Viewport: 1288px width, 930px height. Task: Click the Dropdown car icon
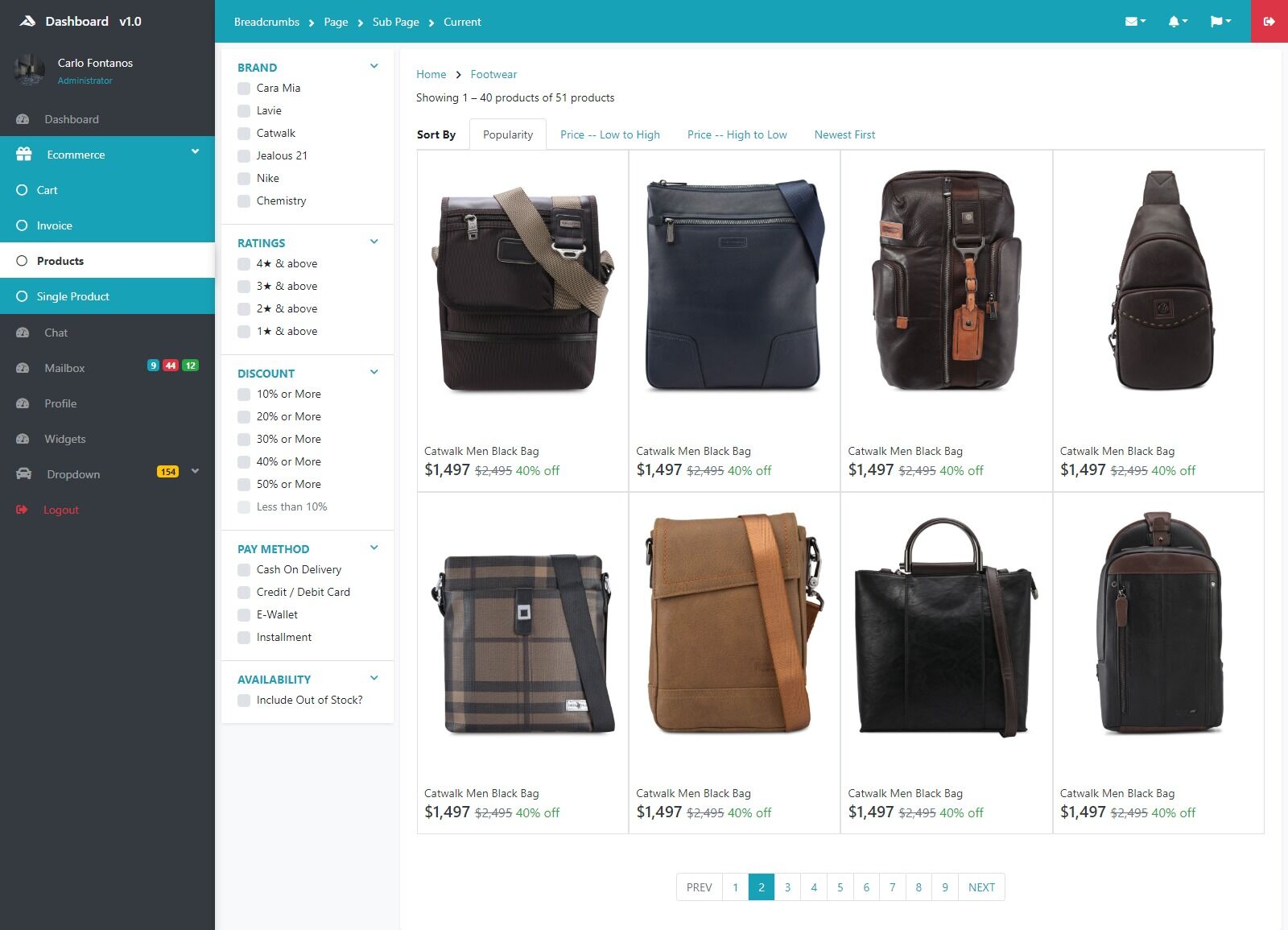(24, 473)
